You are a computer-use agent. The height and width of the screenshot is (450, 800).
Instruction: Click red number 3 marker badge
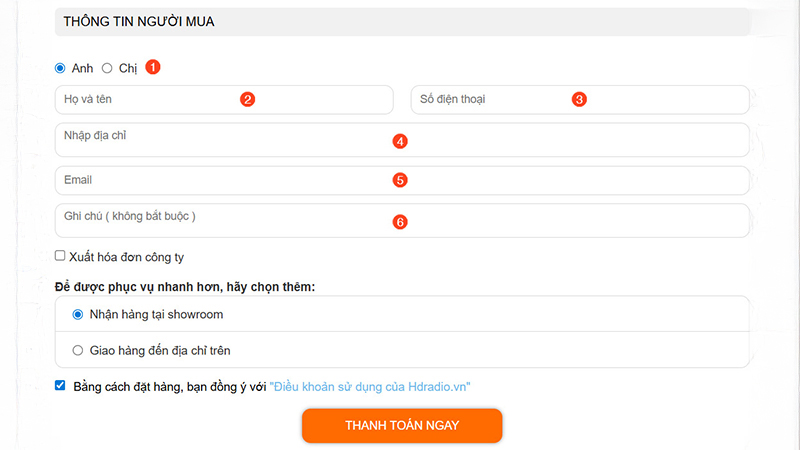[x=578, y=99]
